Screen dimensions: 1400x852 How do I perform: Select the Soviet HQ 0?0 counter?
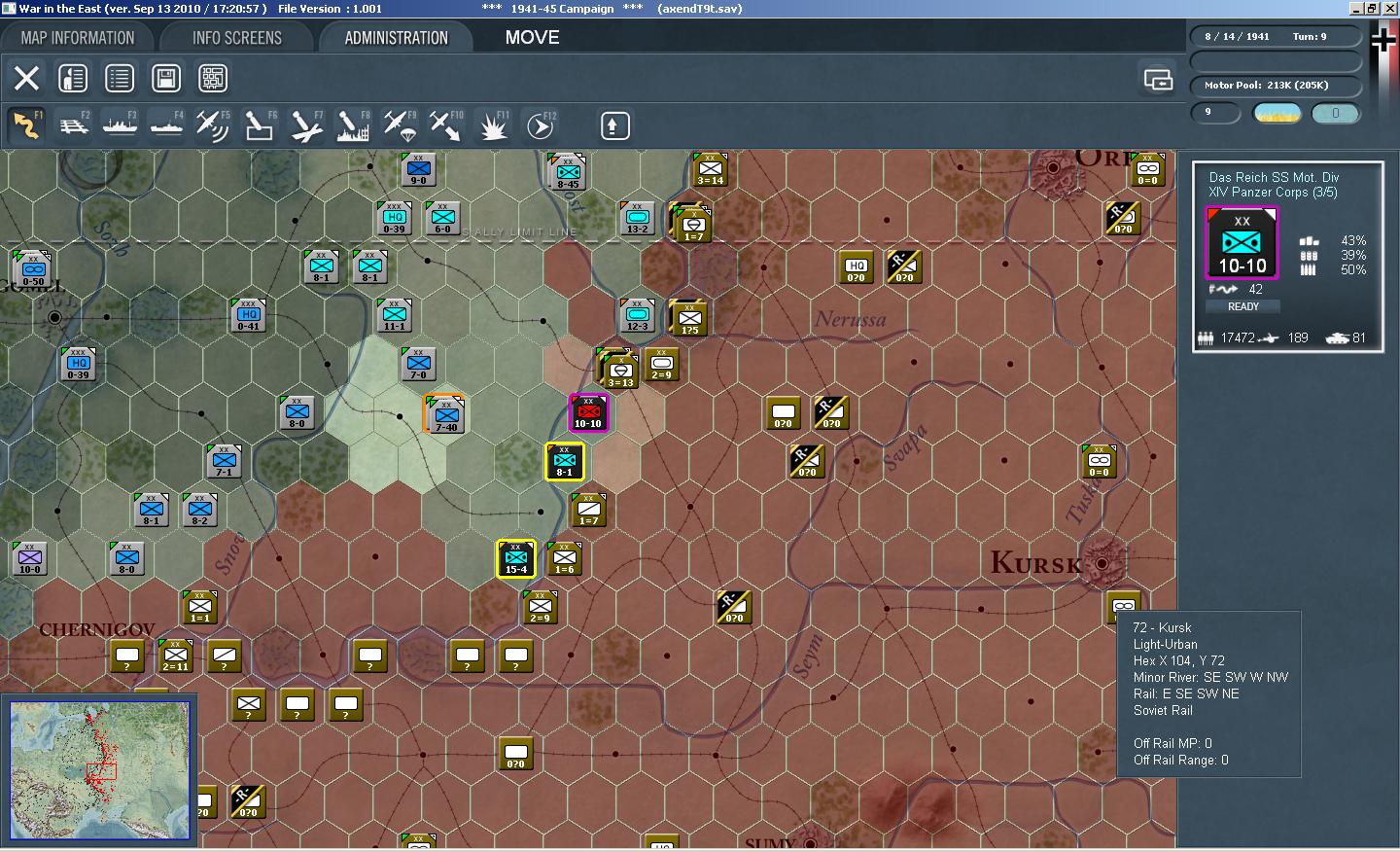point(857,266)
